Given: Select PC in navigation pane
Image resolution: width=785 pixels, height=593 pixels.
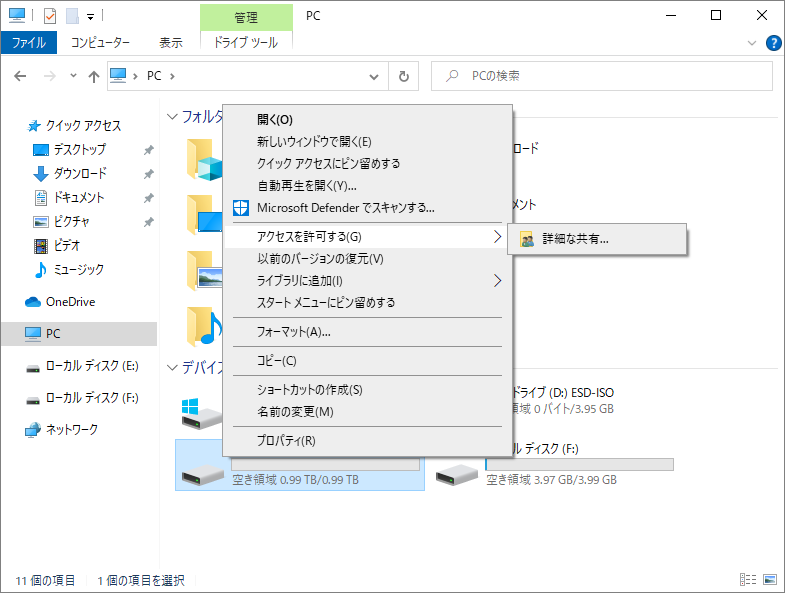Looking at the screenshot, I should tap(79, 334).
